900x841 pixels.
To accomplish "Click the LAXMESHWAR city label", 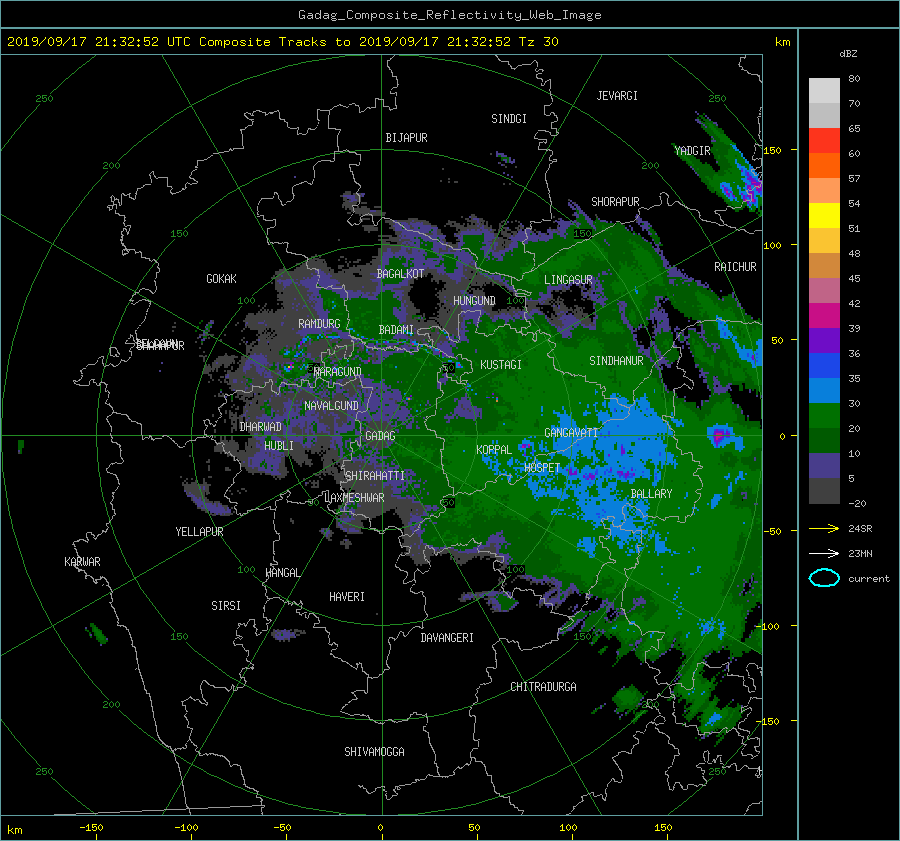I will pos(354,498).
